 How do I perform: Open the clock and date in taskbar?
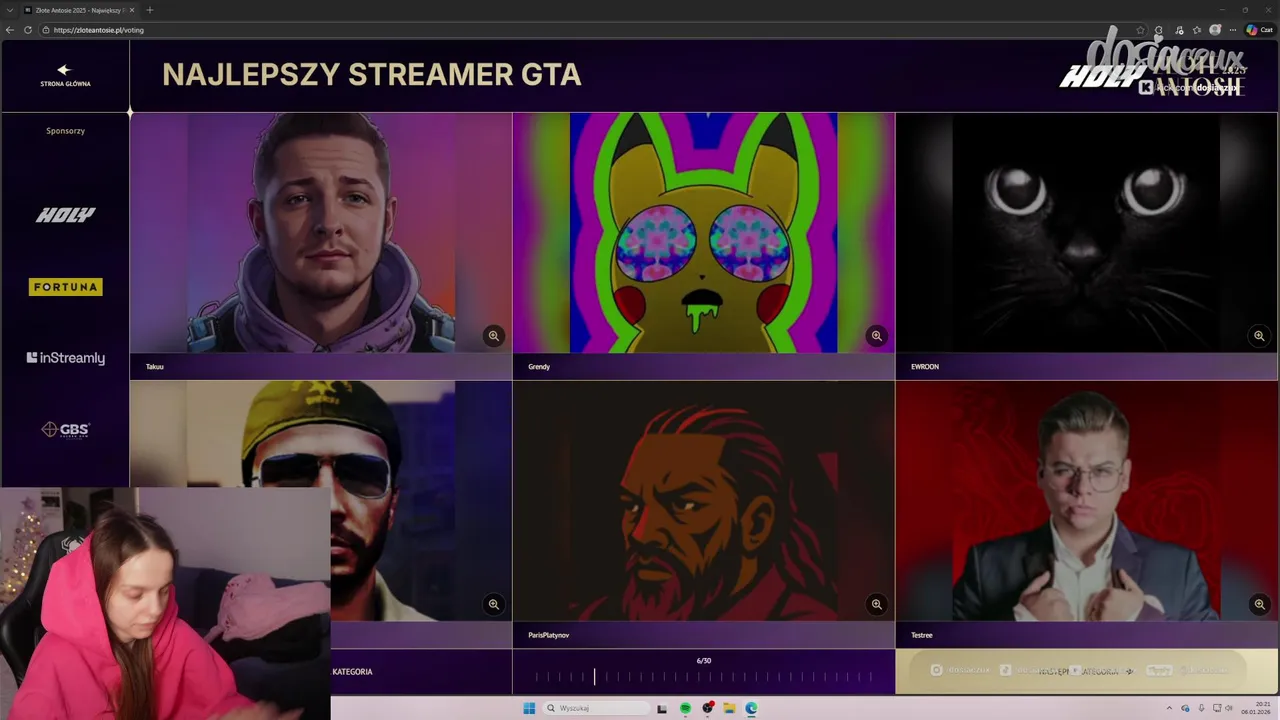coord(1256,708)
